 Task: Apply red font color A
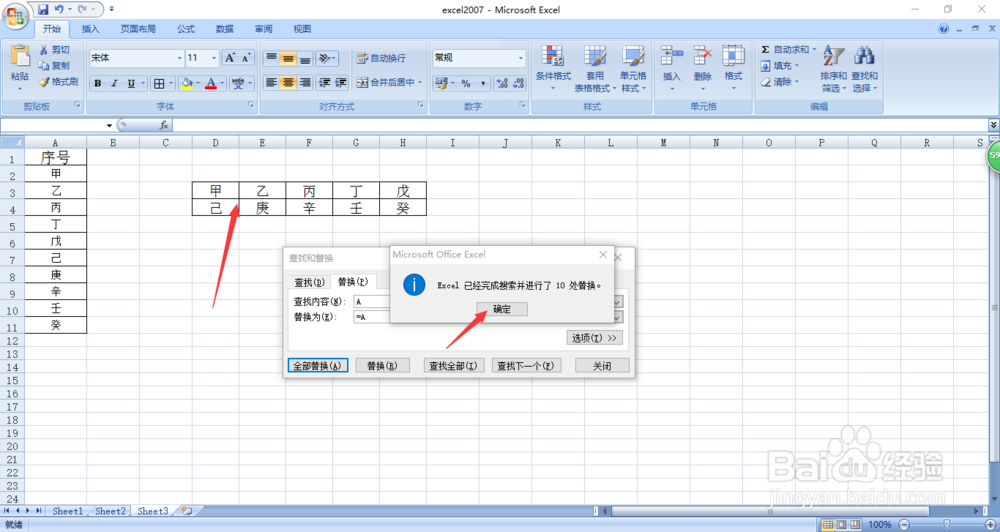coord(211,83)
